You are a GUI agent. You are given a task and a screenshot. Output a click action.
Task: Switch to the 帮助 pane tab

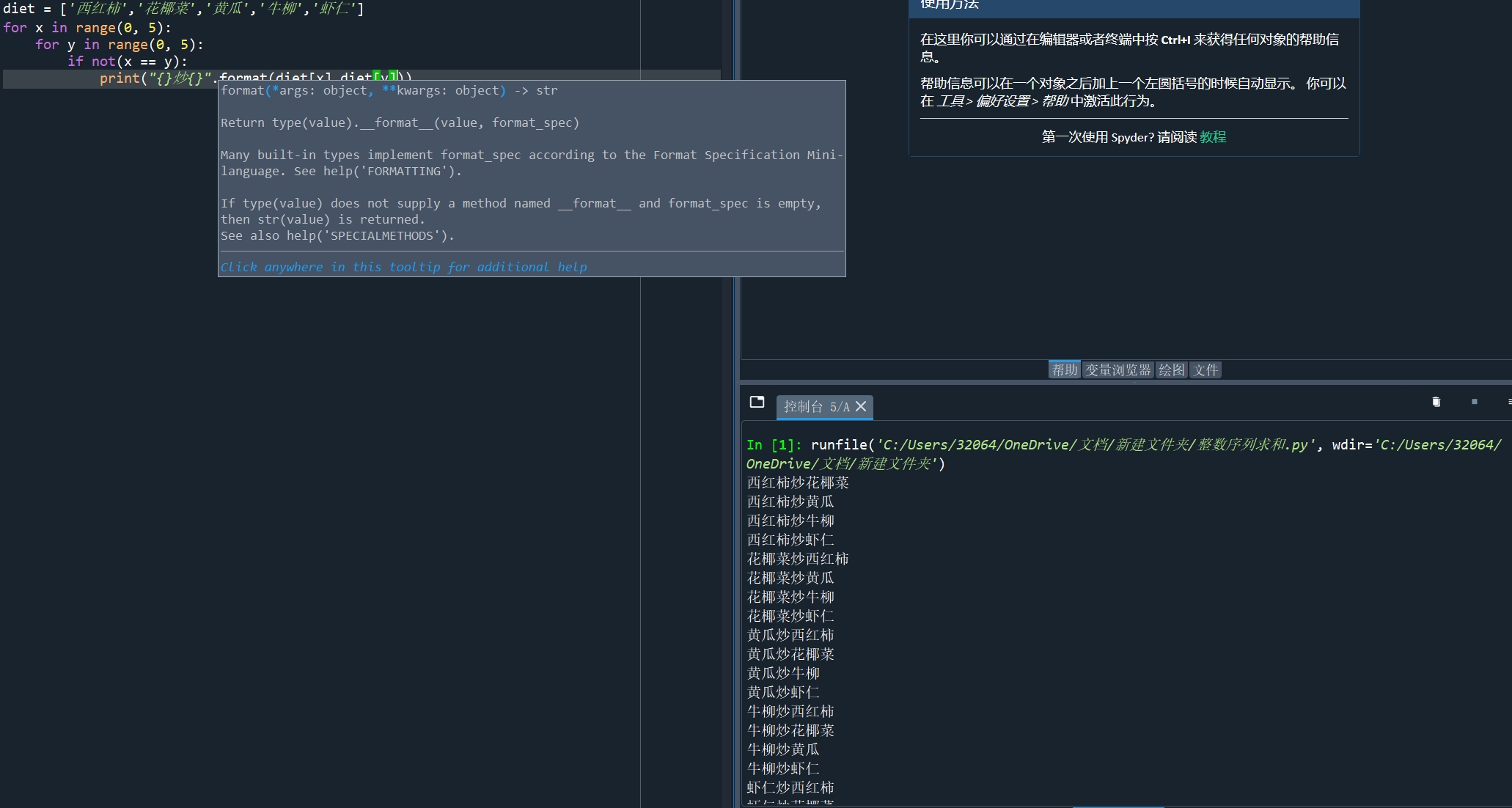coord(1064,370)
